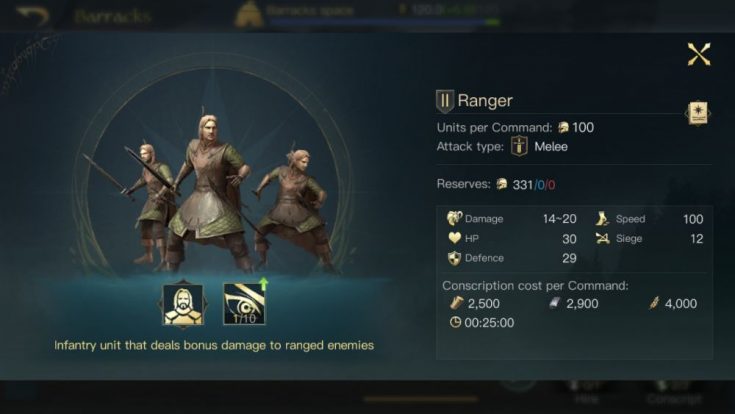
Task: Tap the conscription time clock icon
Action: pos(455,322)
